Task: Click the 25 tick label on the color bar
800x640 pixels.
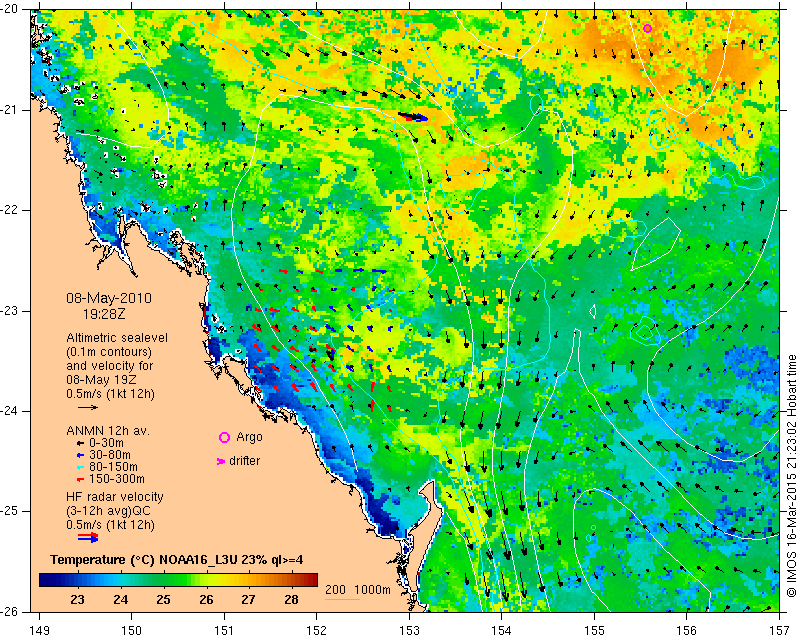Action: (x=163, y=599)
